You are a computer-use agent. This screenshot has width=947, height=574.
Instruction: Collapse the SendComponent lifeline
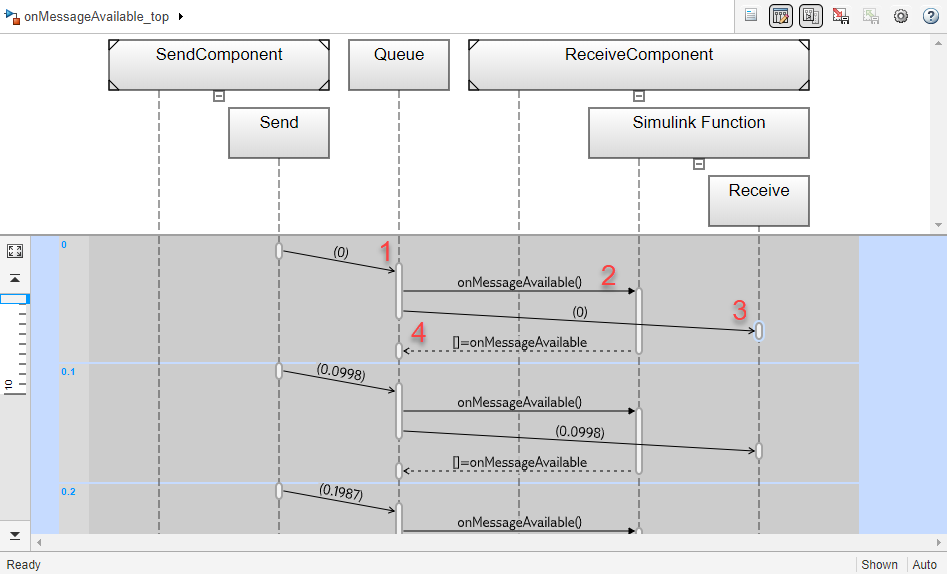click(x=219, y=96)
